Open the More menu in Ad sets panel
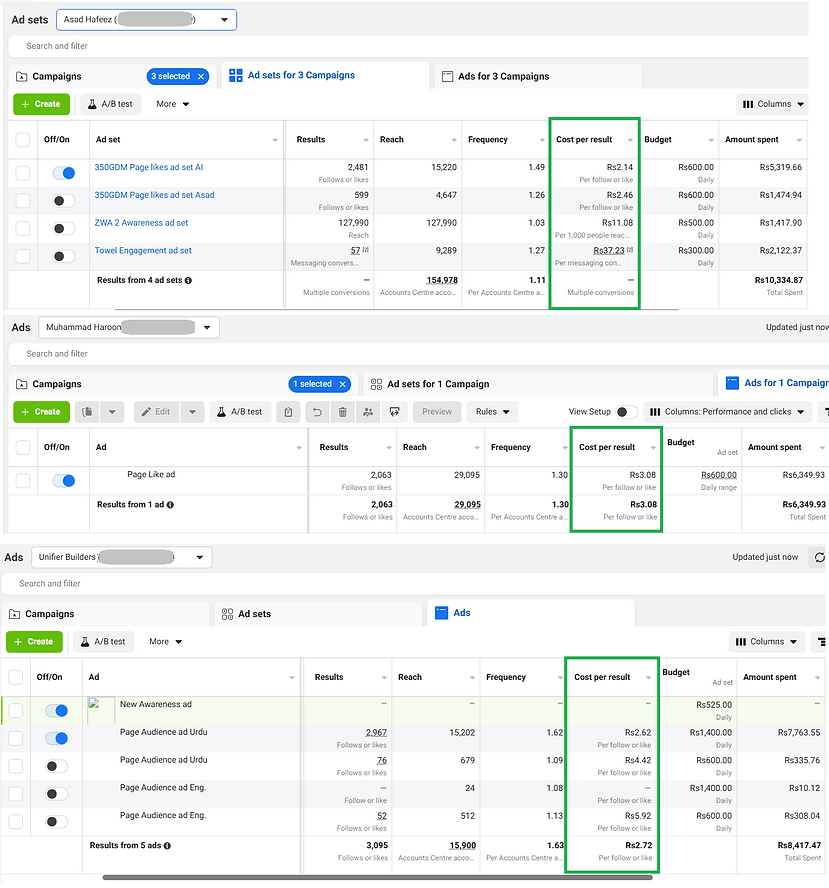The image size is (829, 888). coord(172,104)
